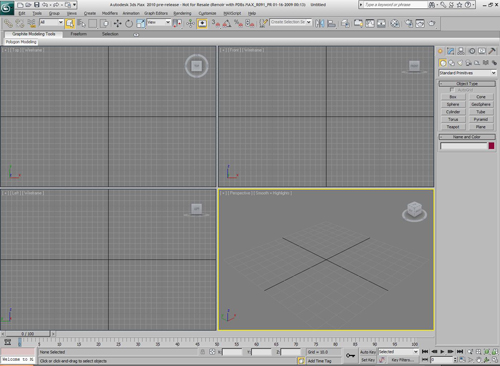
Task: Open the object color swatch
Action: [x=491, y=146]
